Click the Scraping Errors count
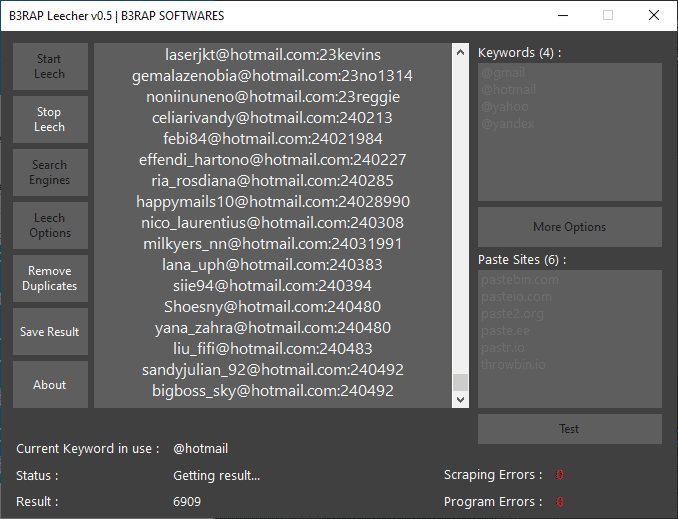This screenshot has width=678, height=519. point(560,475)
